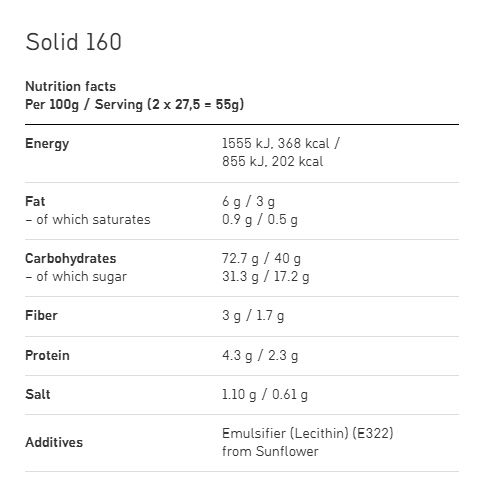Click the Solid 160 heading

[x=73, y=42]
